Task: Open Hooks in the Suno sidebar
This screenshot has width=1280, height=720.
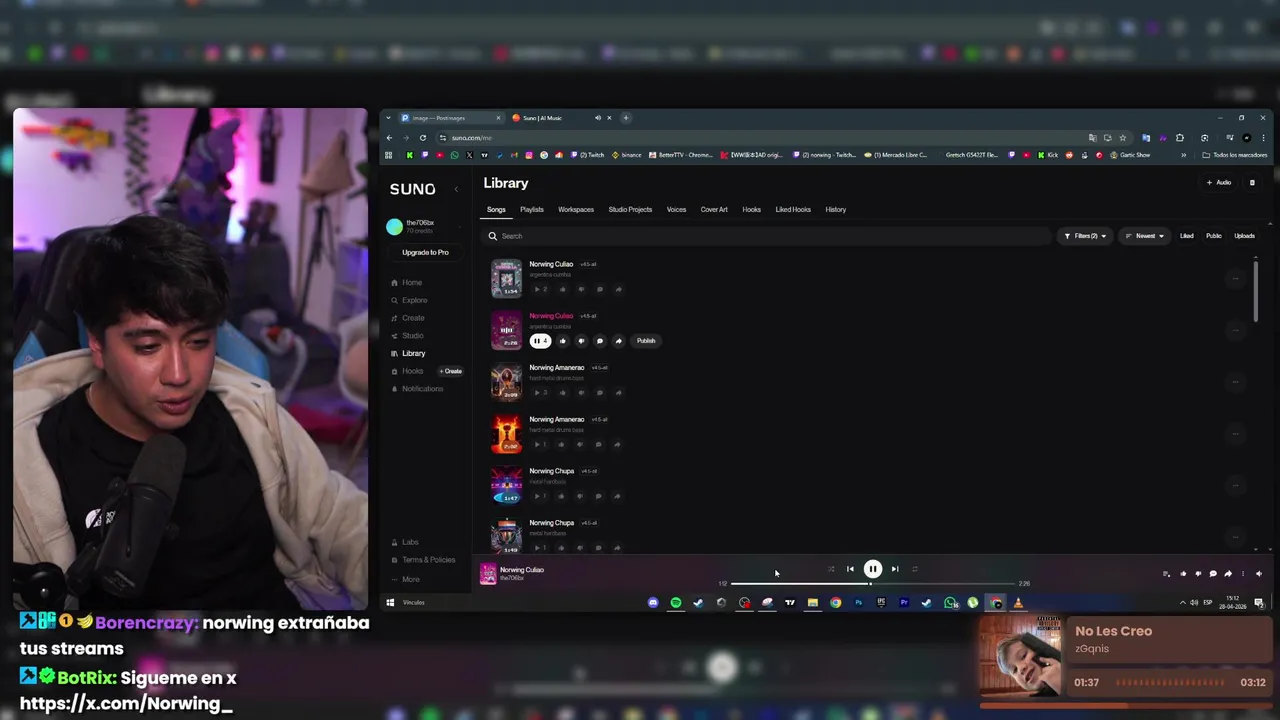Action: tap(407, 371)
